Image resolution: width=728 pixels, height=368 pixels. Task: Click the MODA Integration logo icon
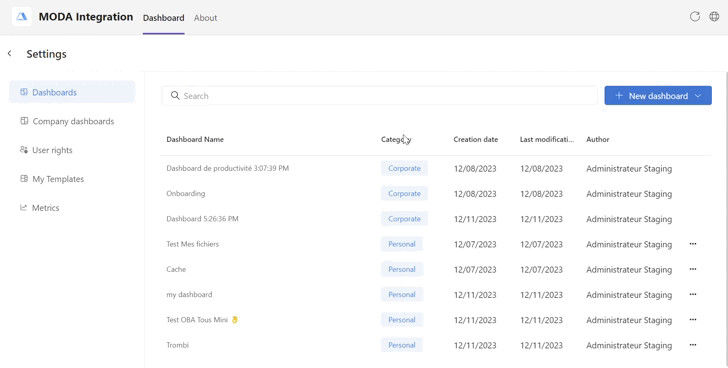[x=22, y=17]
